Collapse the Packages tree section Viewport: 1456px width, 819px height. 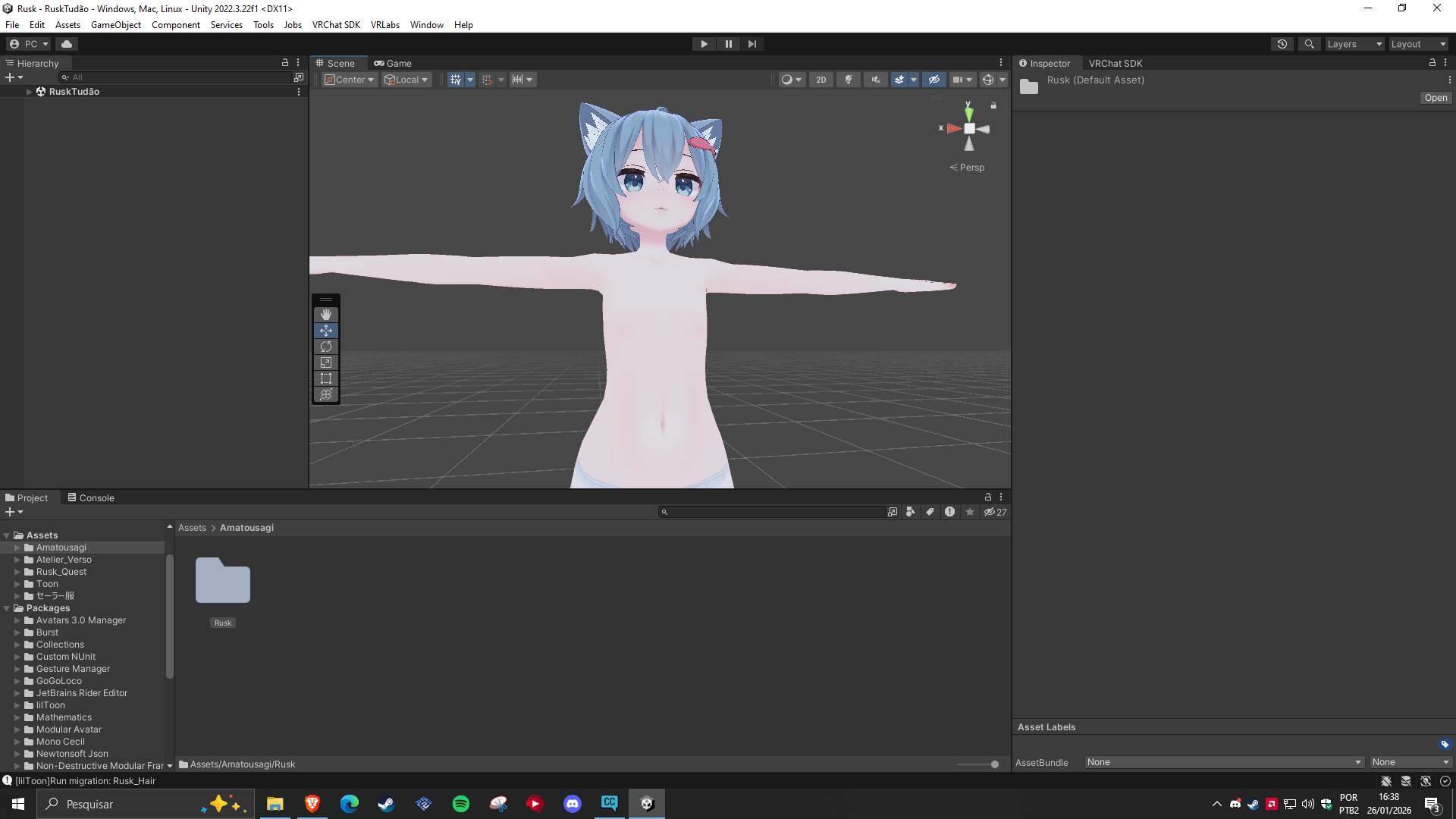click(7, 608)
